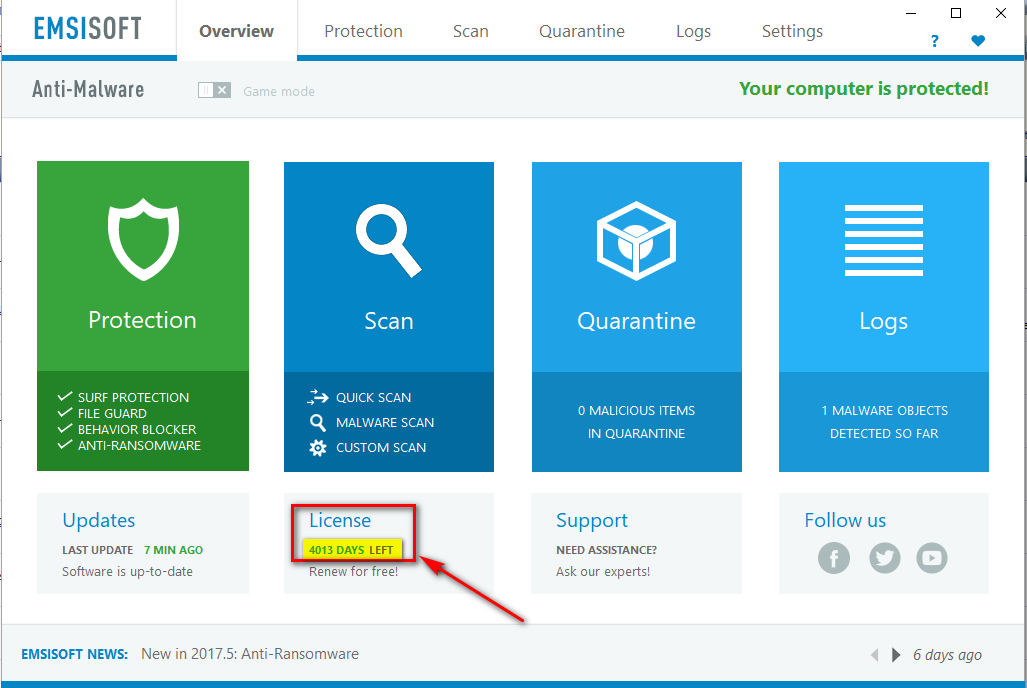The image size is (1027, 688).
Task: Click the 4013 DAYS LEFT license status
Action: pyautogui.click(x=351, y=550)
